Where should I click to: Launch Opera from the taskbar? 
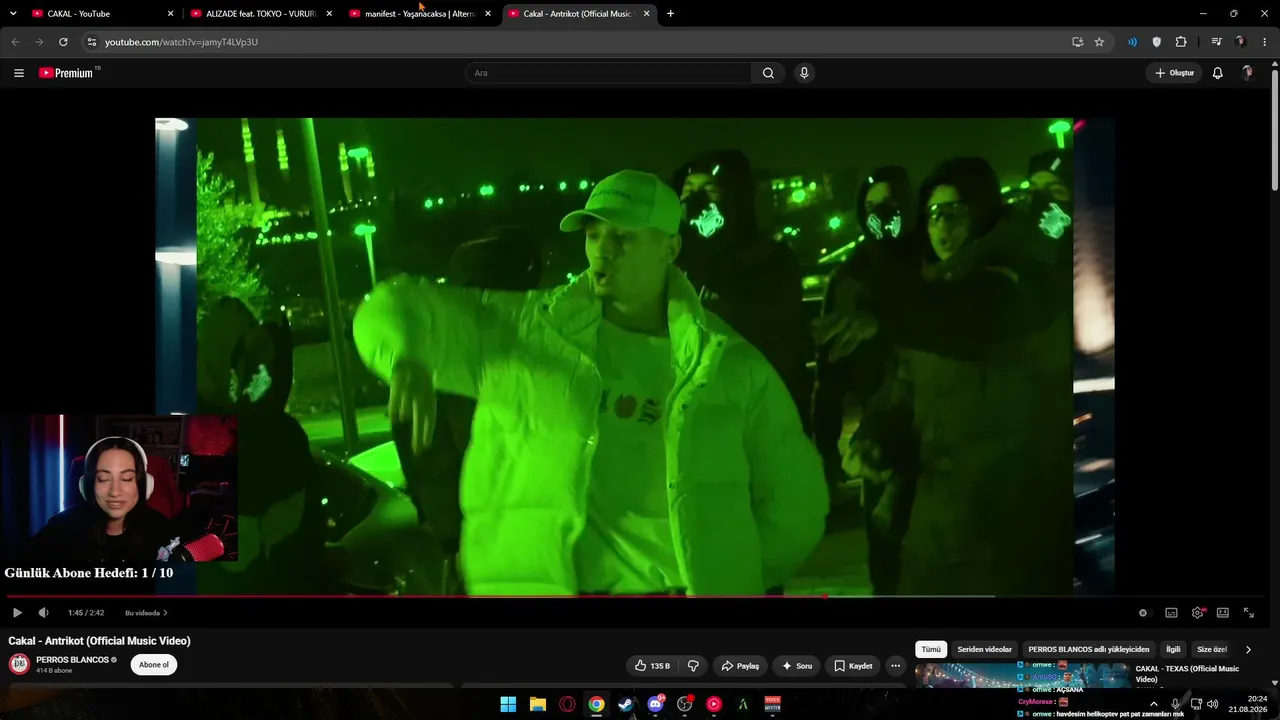click(x=567, y=704)
